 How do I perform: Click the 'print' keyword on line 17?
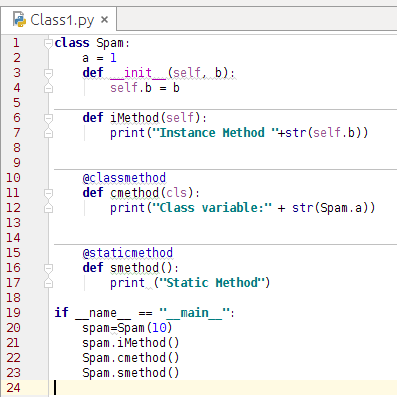tap(128, 283)
